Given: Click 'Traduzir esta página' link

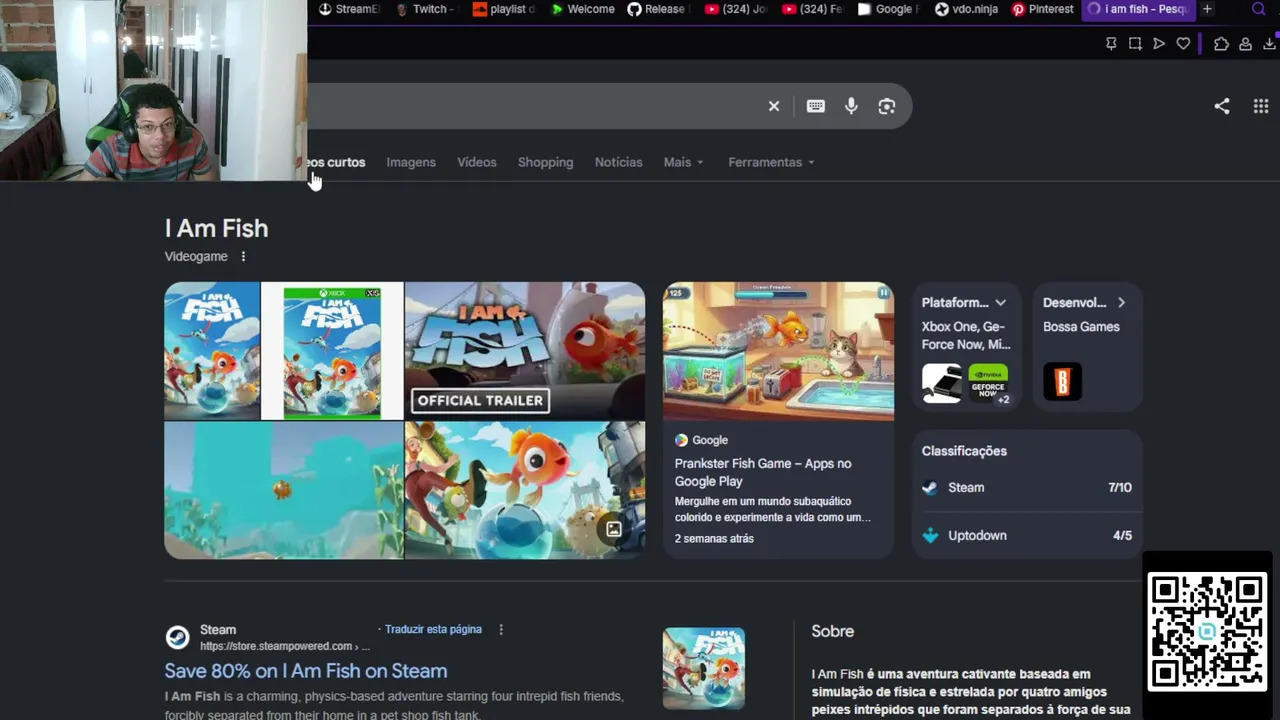Looking at the screenshot, I should [x=433, y=630].
